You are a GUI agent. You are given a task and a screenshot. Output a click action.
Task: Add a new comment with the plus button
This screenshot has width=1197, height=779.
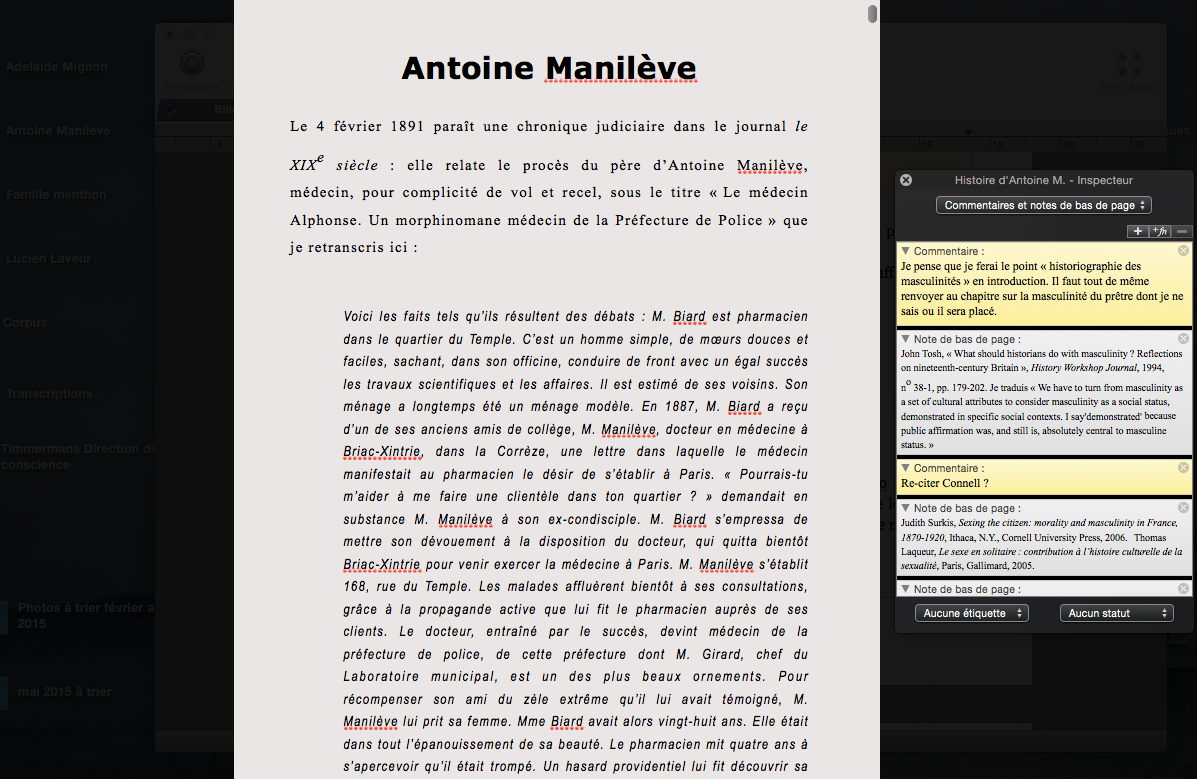click(1137, 231)
